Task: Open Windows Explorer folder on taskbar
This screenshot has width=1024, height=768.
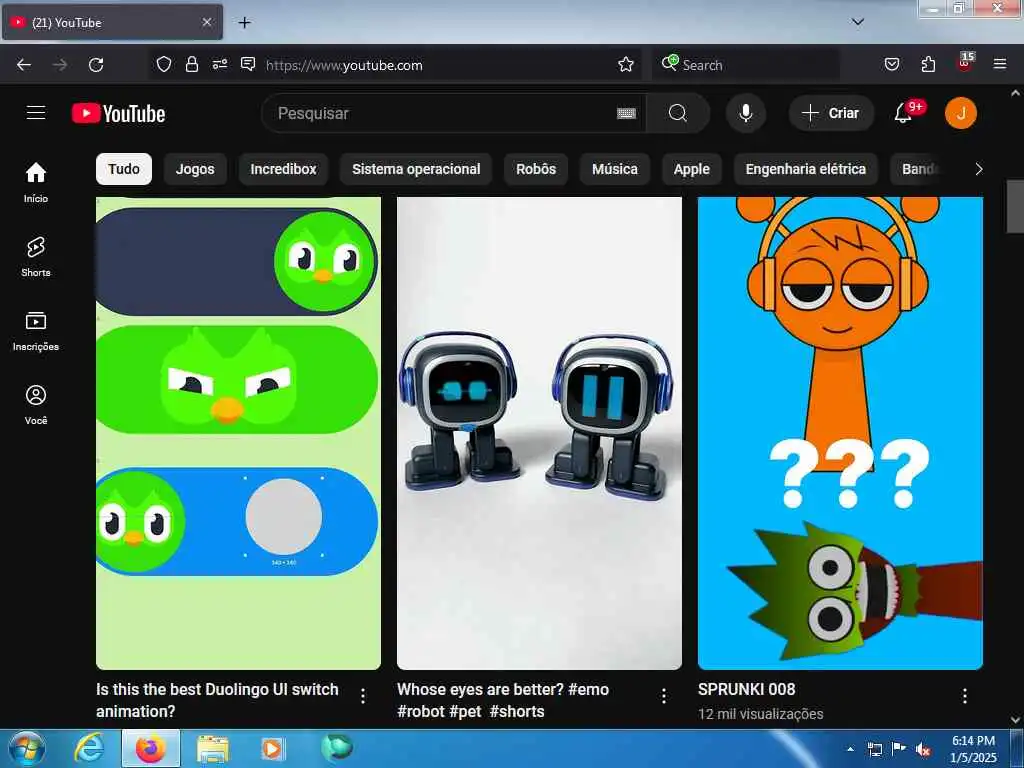Action: (x=212, y=749)
